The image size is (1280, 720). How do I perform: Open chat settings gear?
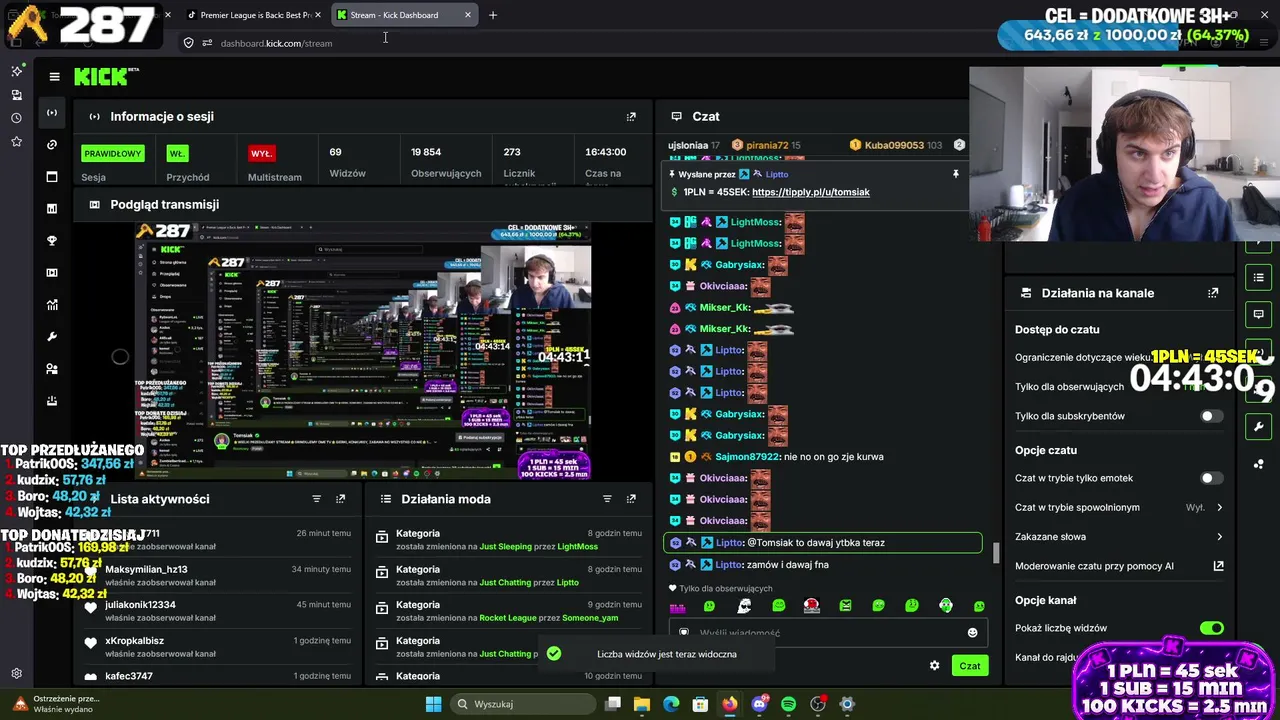tap(935, 665)
